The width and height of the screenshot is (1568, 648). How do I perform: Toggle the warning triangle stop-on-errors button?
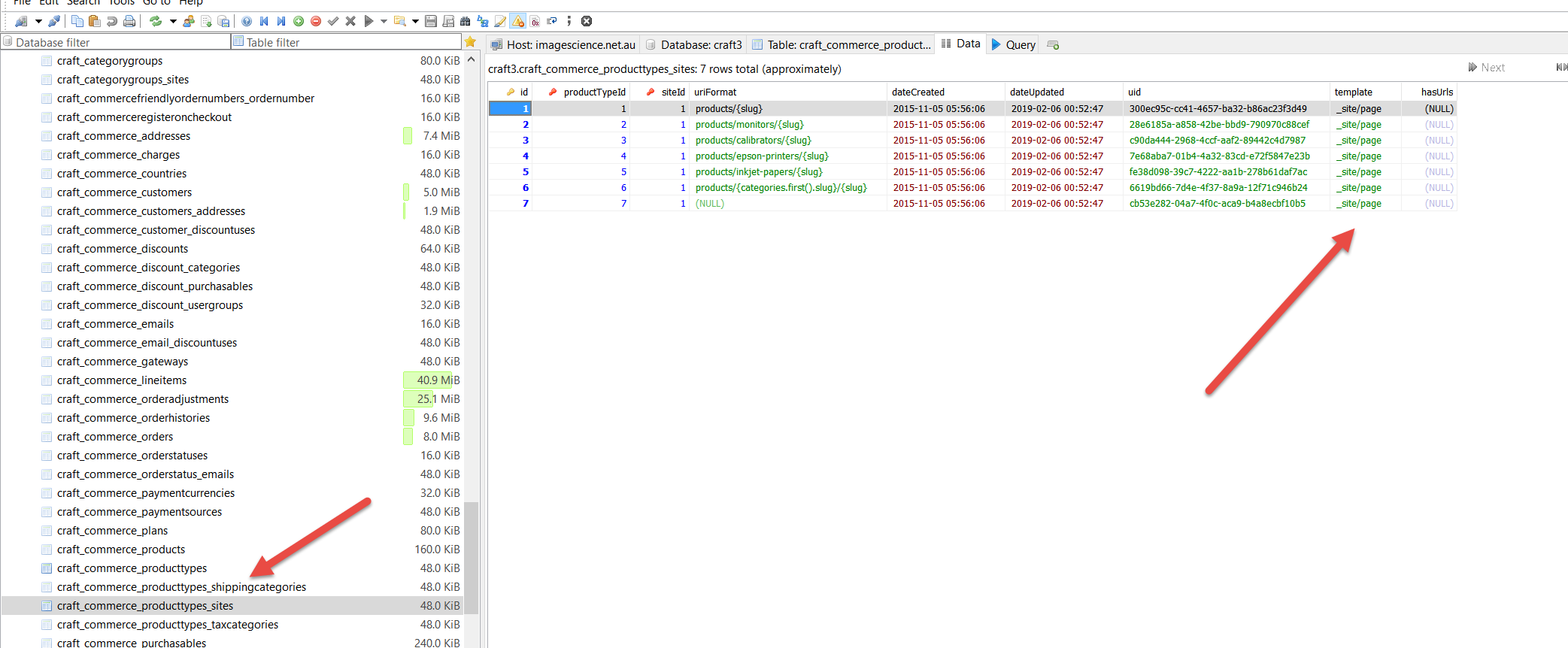[x=517, y=21]
